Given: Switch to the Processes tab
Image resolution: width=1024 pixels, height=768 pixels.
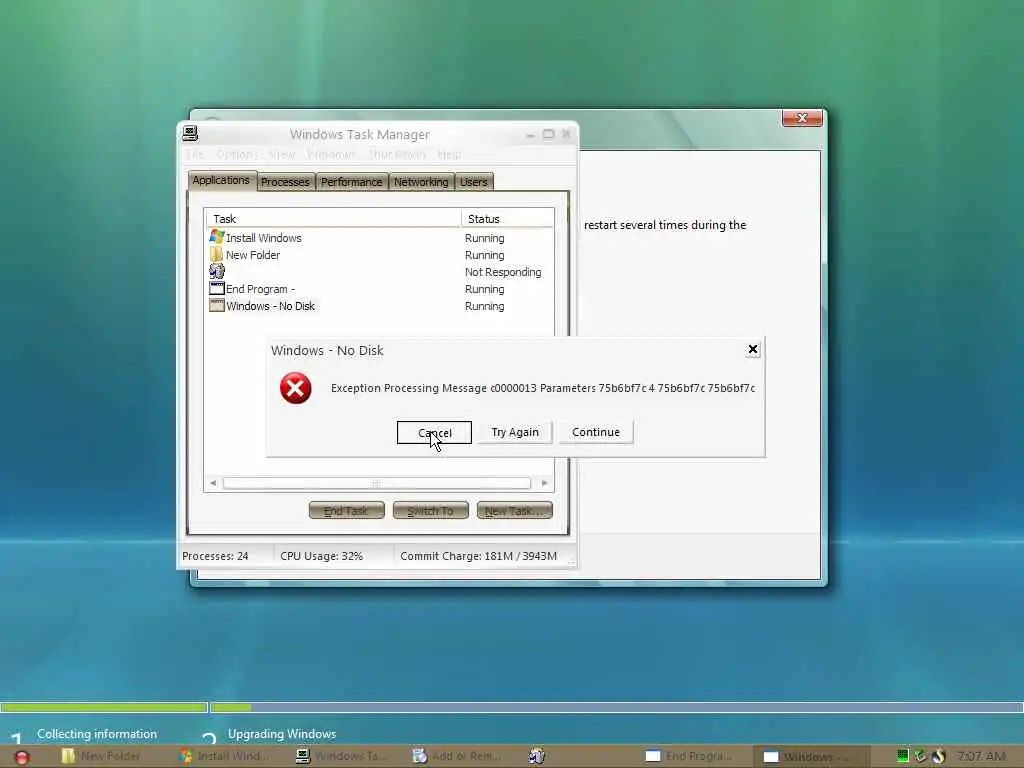Looking at the screenshot, I should pyautogui.click(x=285, y=182).
